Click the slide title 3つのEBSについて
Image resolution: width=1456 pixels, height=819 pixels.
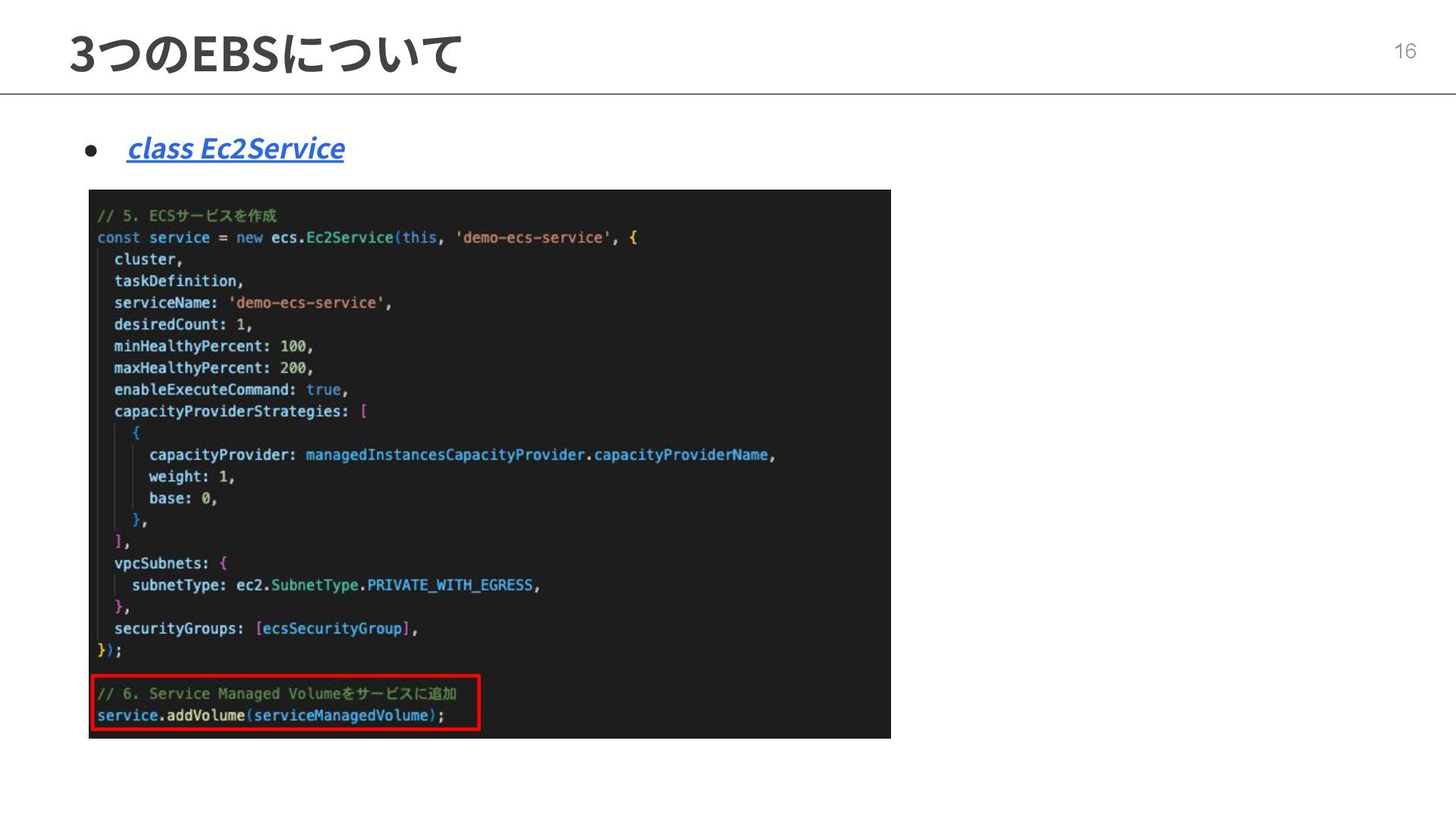(265, 53)
